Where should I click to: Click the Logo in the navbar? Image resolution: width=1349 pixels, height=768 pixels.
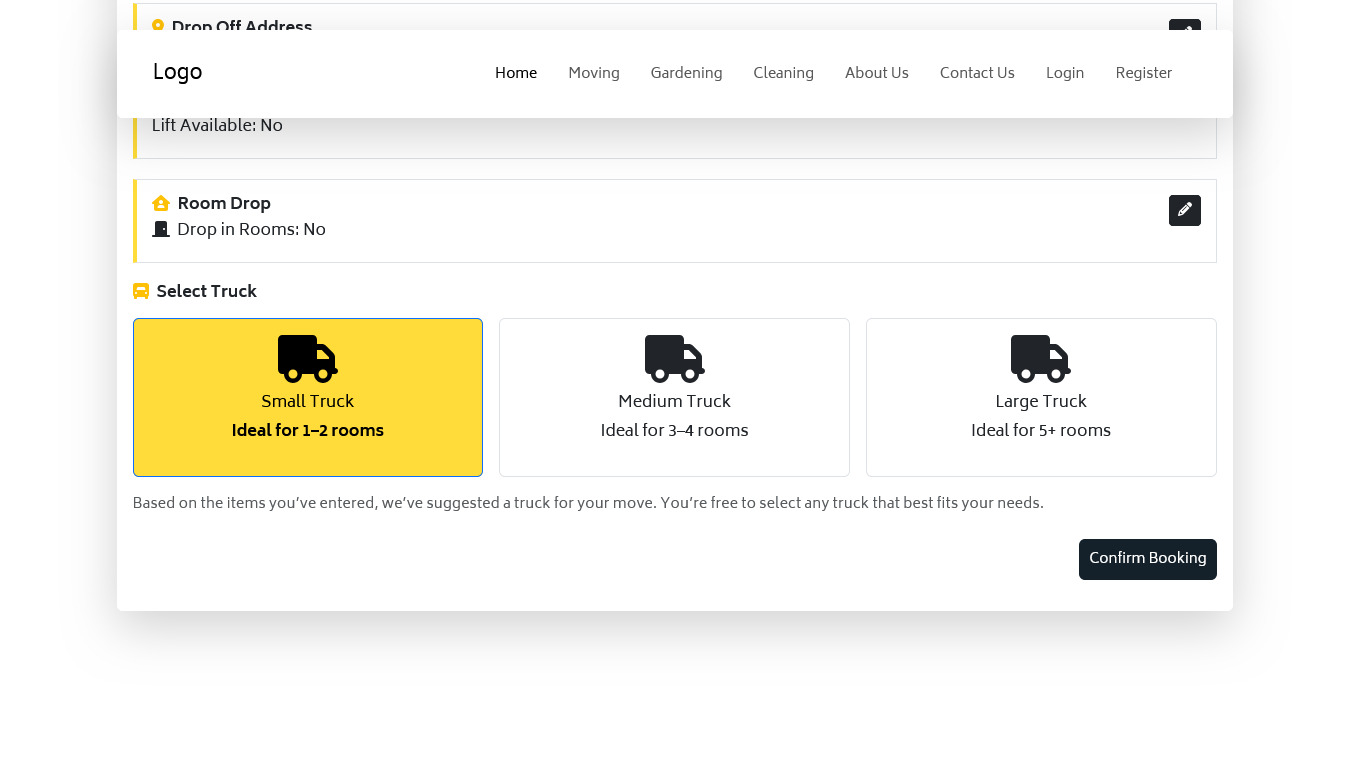click(x=178, y=73)
